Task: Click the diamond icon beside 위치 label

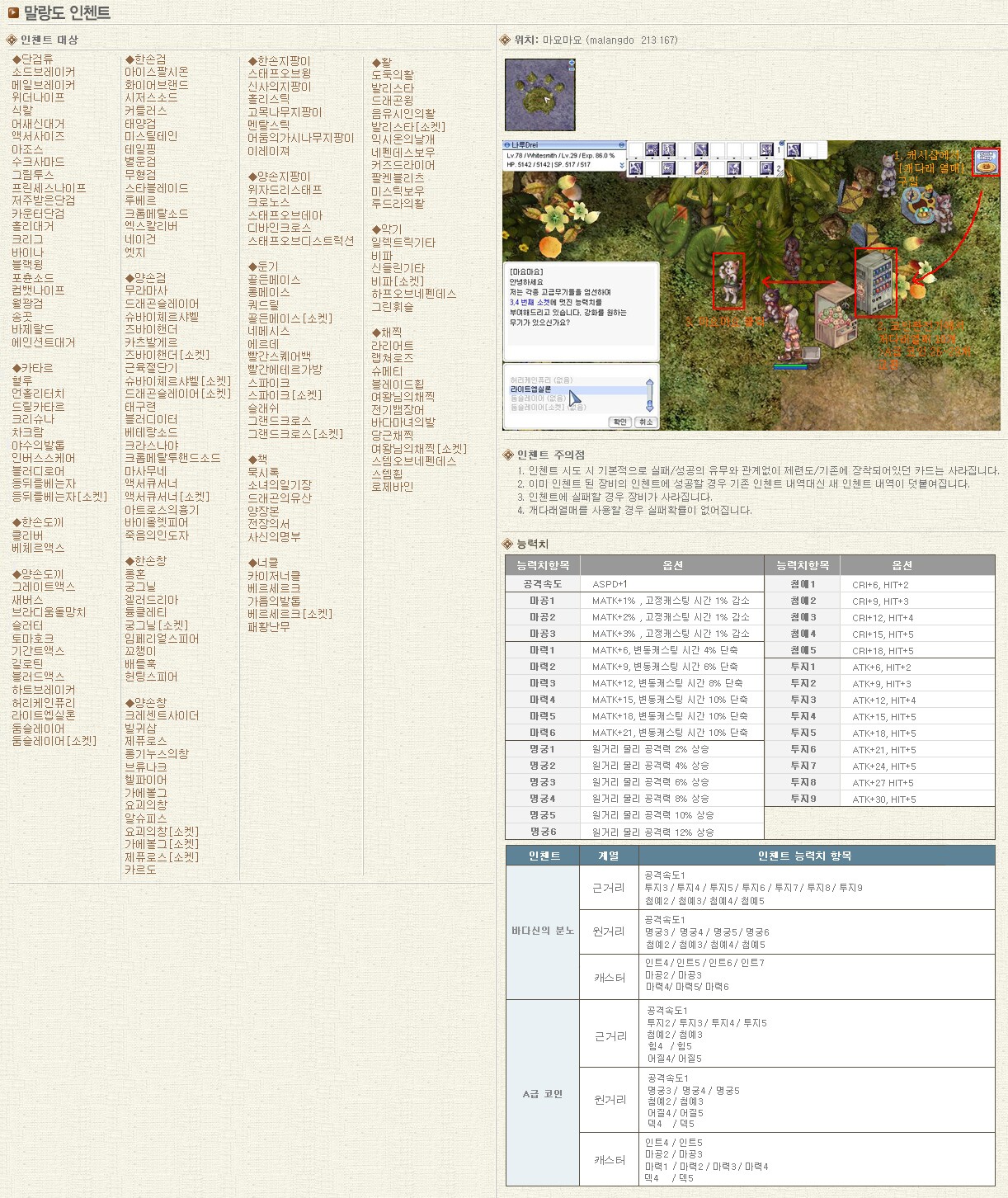Action: (506, 40)
